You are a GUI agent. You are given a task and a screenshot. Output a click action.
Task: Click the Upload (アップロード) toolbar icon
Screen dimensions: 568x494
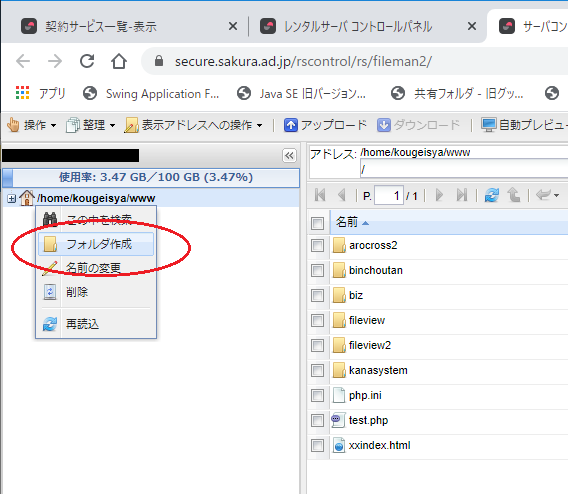click(x=291, y=125)
